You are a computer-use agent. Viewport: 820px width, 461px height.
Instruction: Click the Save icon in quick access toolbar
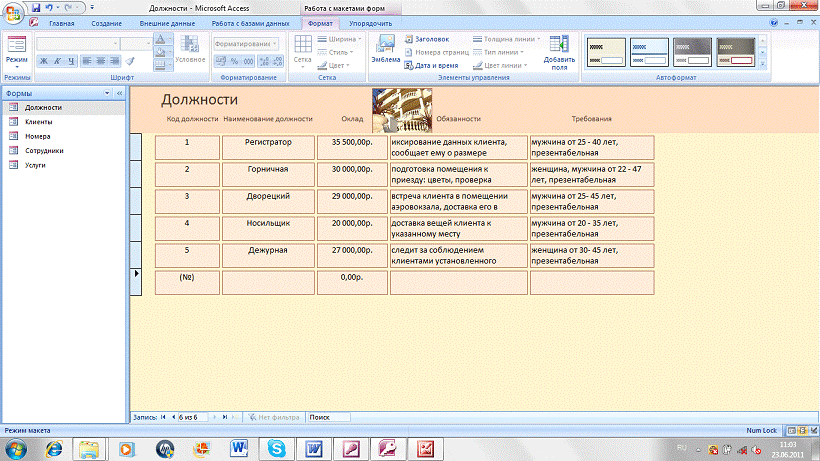click(36, 7)
